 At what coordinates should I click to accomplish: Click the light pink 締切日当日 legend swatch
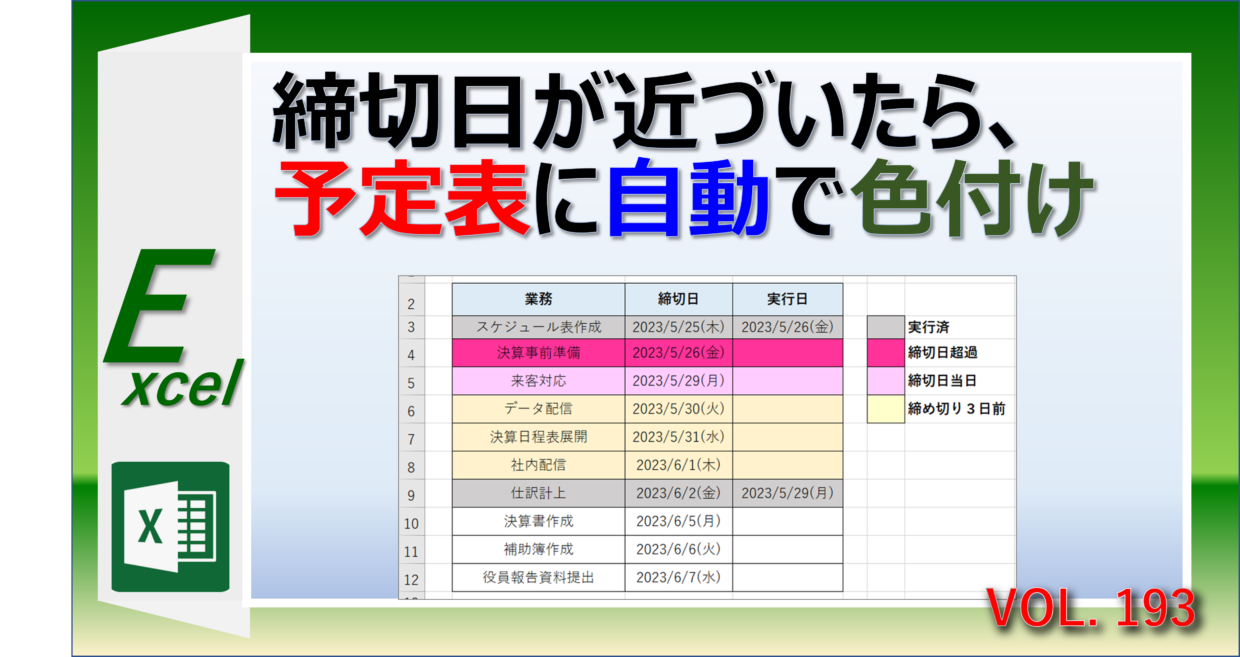(885, 381)
